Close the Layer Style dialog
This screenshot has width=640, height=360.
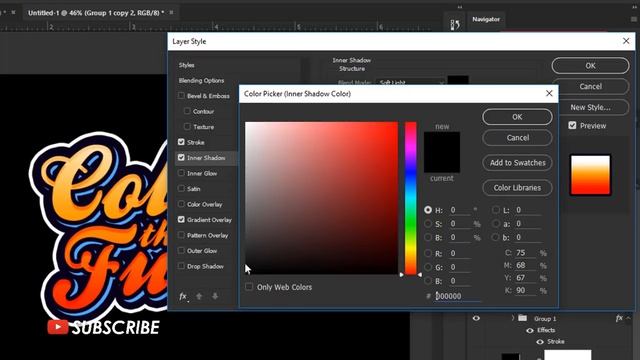626,41
